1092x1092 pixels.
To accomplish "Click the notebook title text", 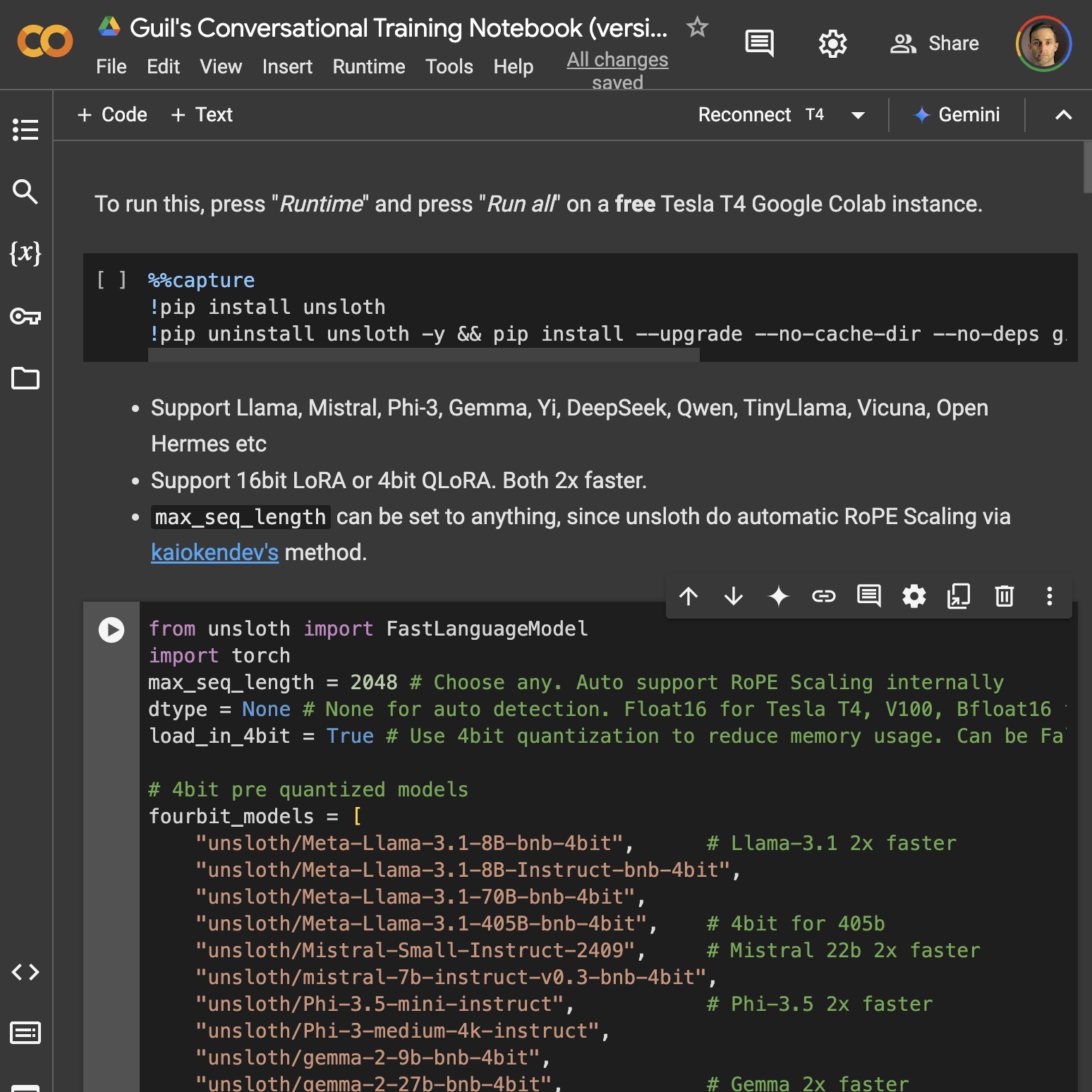I will [399, 28].
